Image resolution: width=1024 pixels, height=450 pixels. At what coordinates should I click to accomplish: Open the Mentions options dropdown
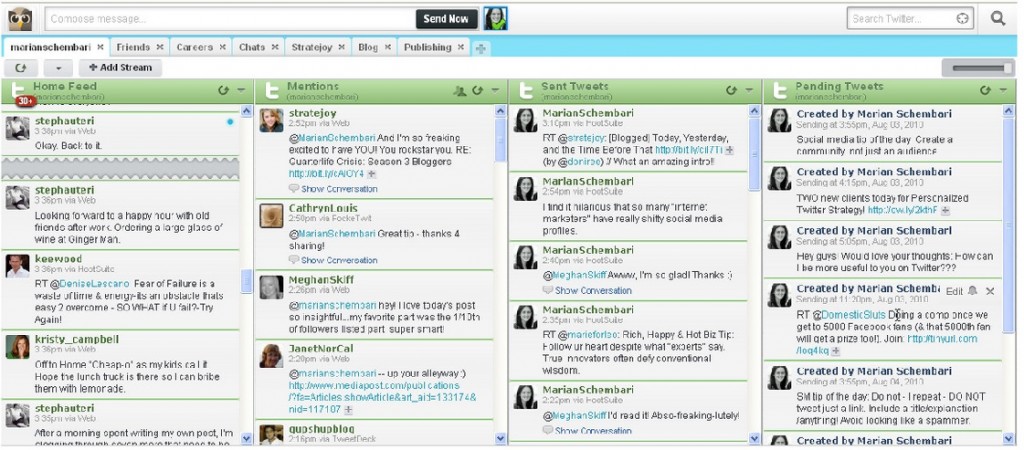click(x=495, y=91)
